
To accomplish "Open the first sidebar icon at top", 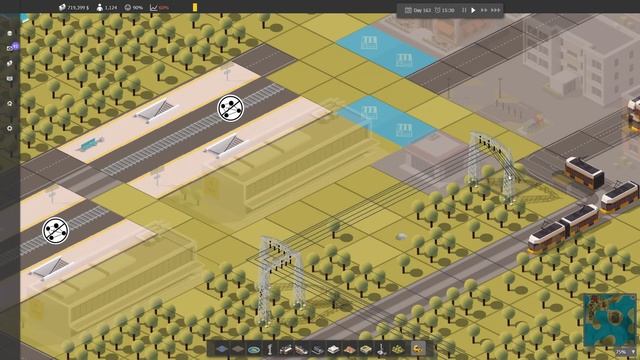I will [x=10, y=33].
